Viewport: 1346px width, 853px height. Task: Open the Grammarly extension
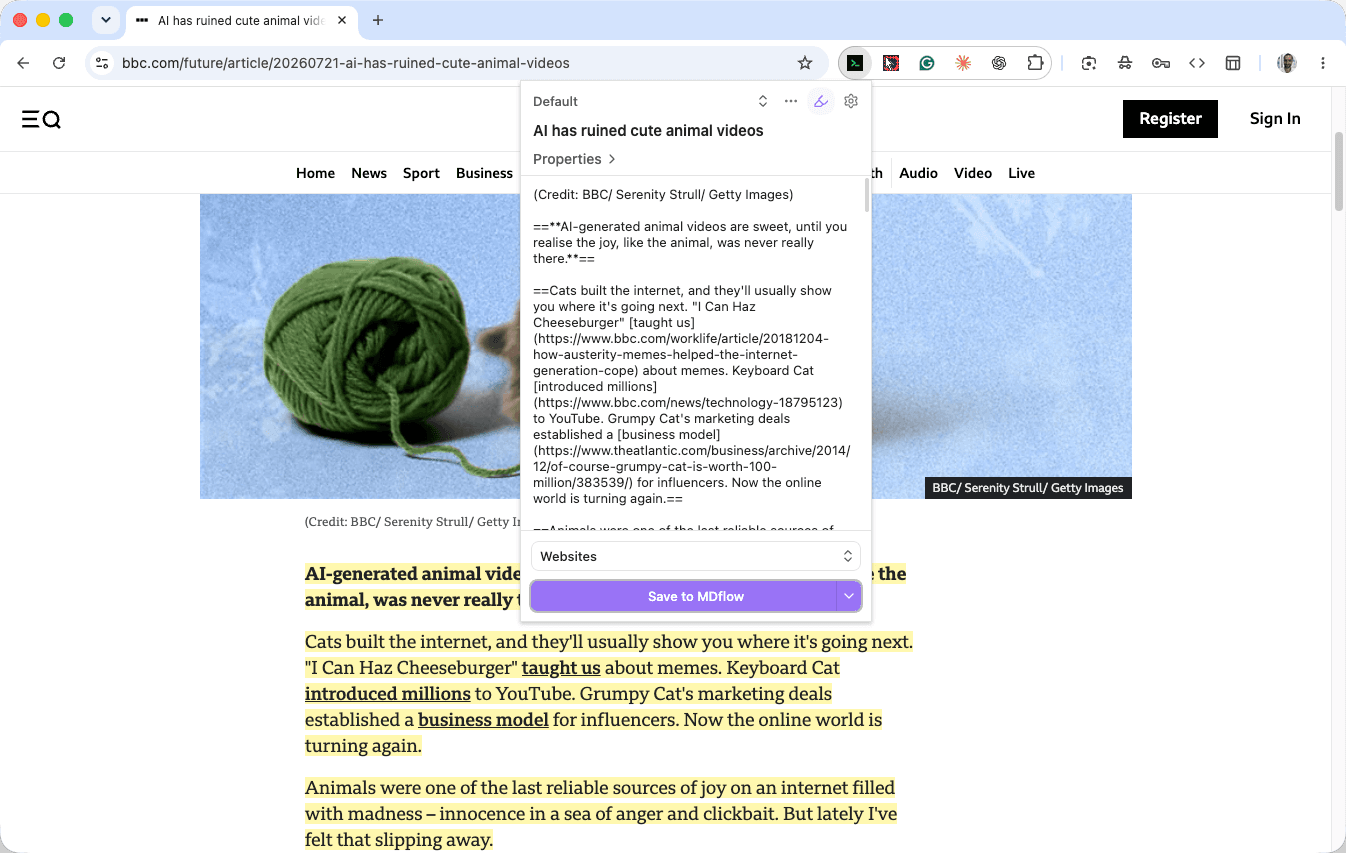[927, 63]
